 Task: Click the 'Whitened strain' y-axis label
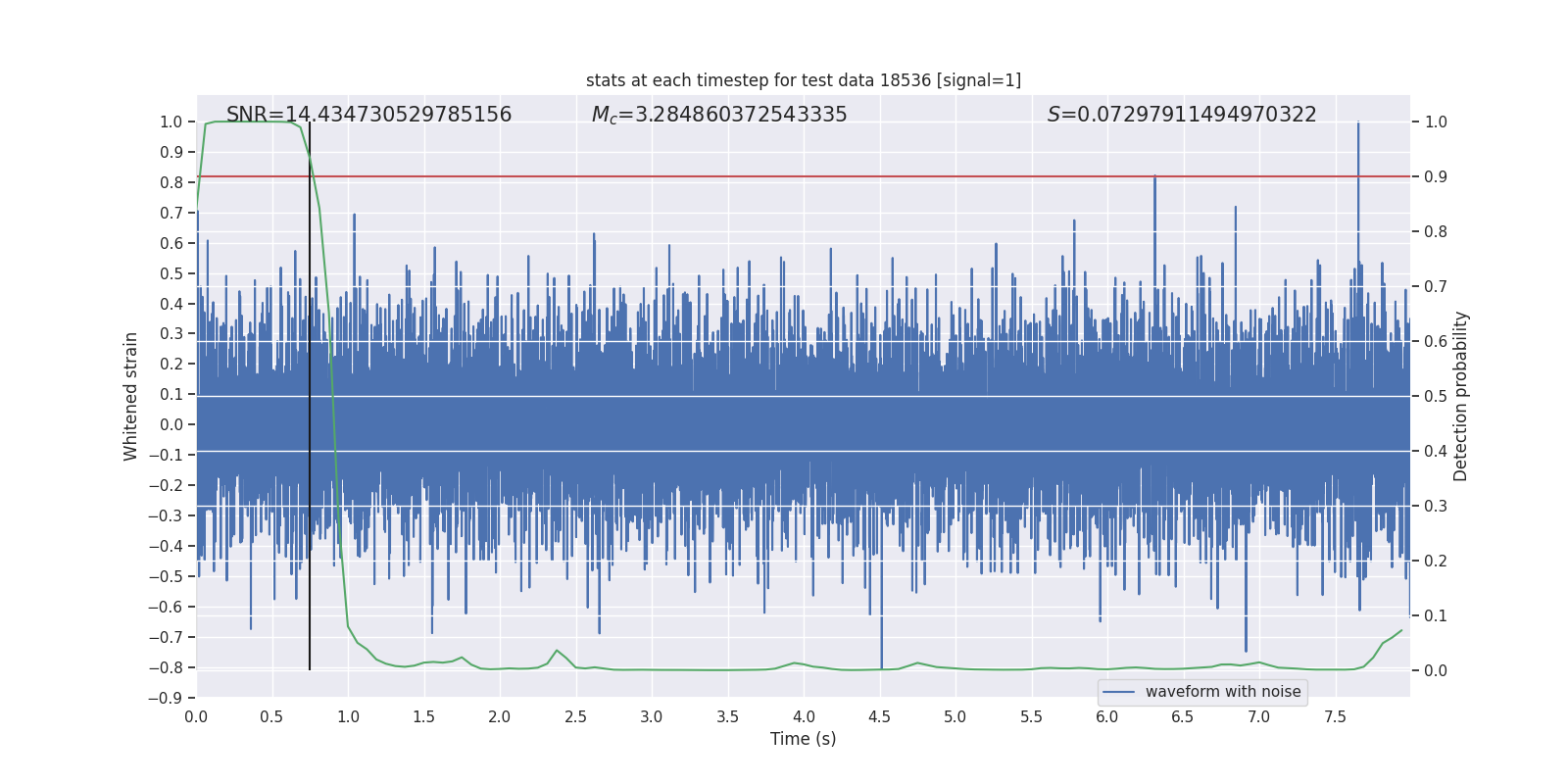[130, 396]
